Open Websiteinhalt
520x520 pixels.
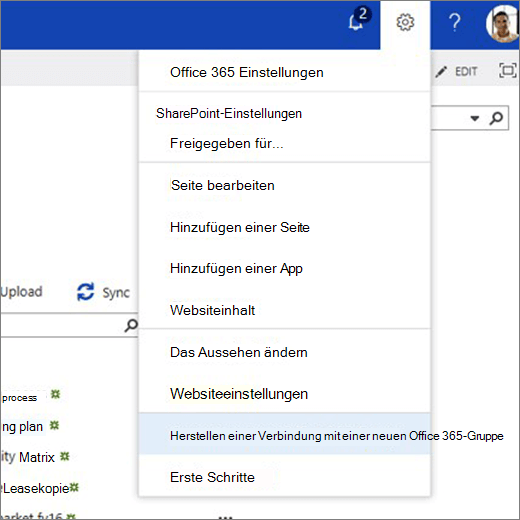[x=212, y=310]
